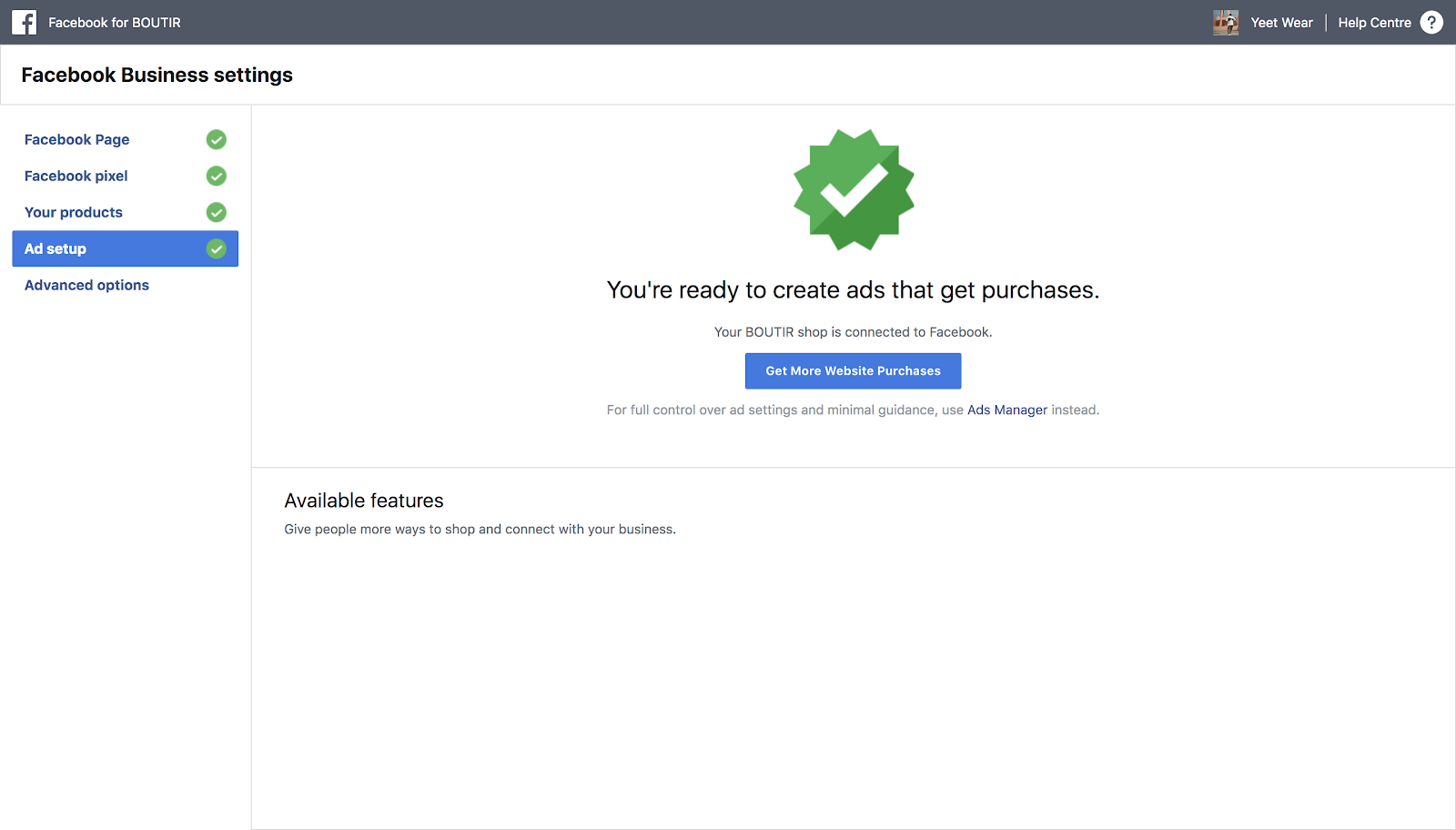Click the Available features heading
The height and width of the screenshot is (830, 1456).
tap(364, 501)
